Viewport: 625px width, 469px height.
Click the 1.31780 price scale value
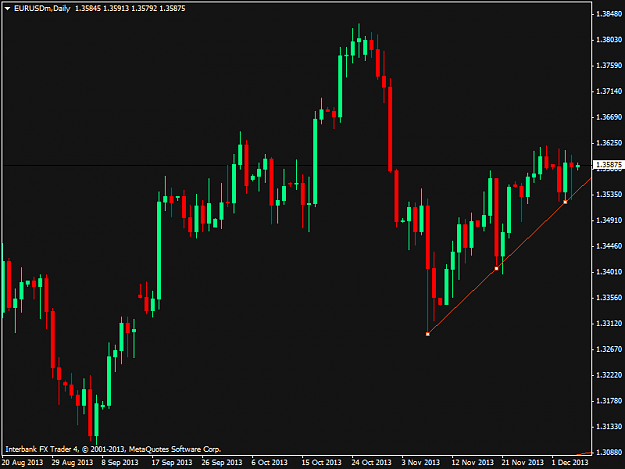point(609,401)
